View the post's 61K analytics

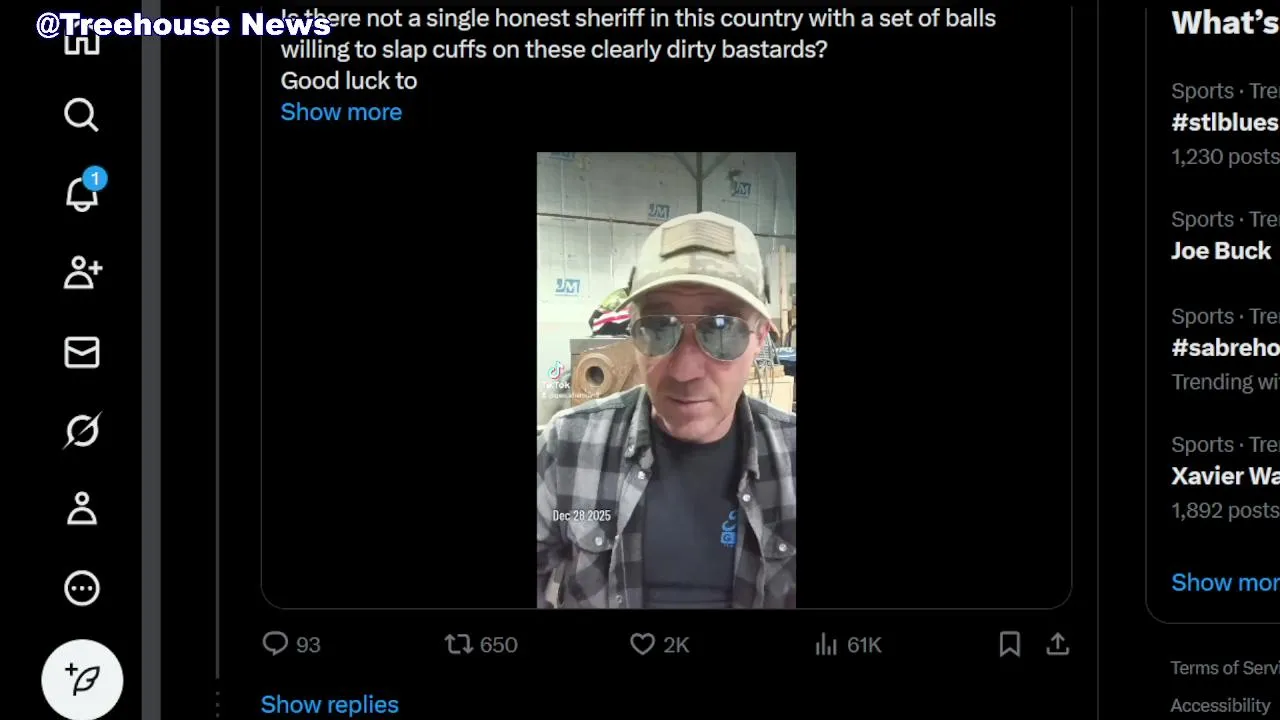826,644
